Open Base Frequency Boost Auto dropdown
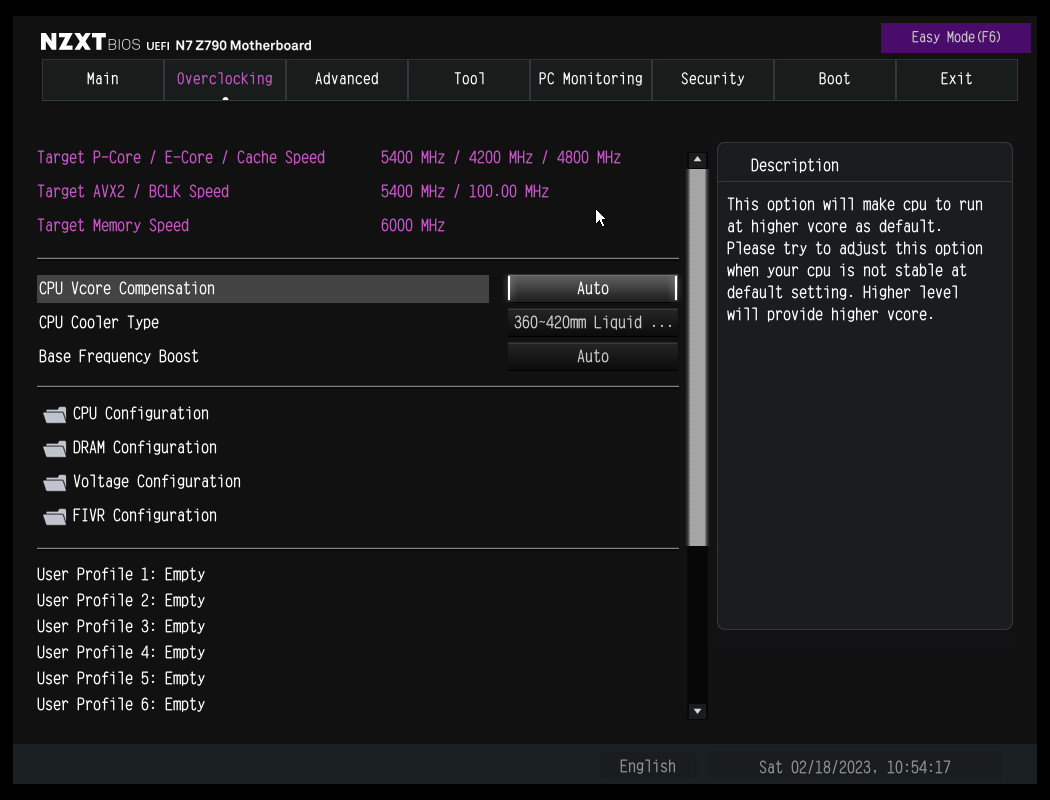Viewport: 1050px width, 800px height. (x=592, y=356)
